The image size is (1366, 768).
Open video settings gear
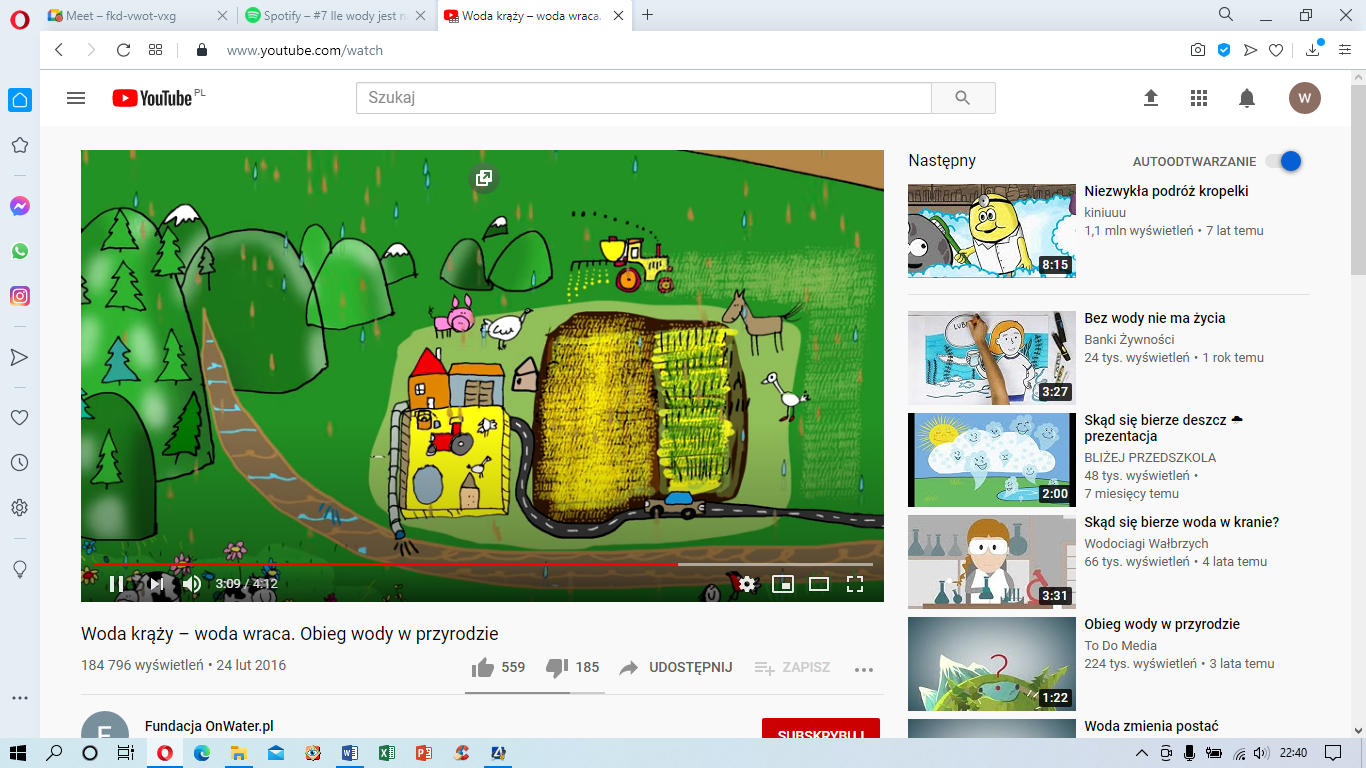(747, 584)
